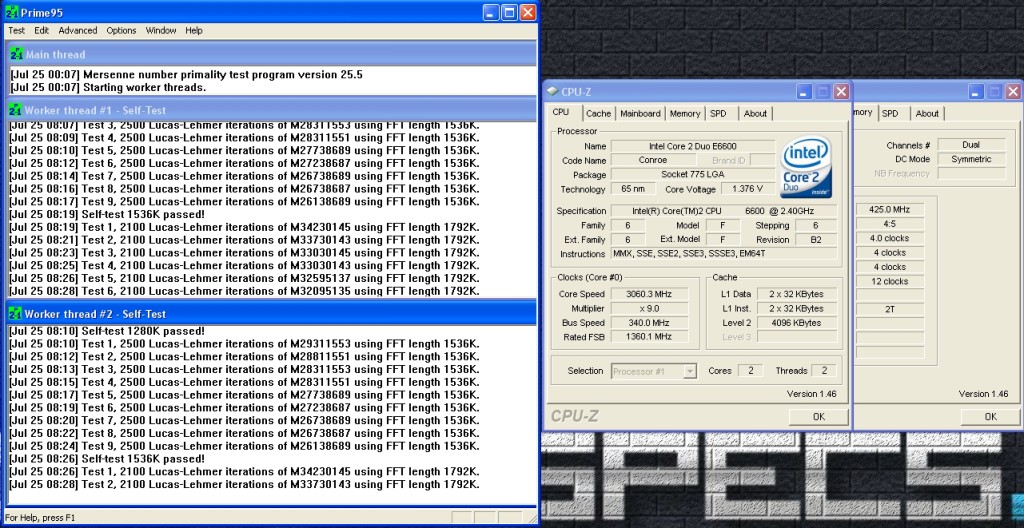1024x528 pixels.
Task: Open the Test menu in Prime95
Action: 16,31
